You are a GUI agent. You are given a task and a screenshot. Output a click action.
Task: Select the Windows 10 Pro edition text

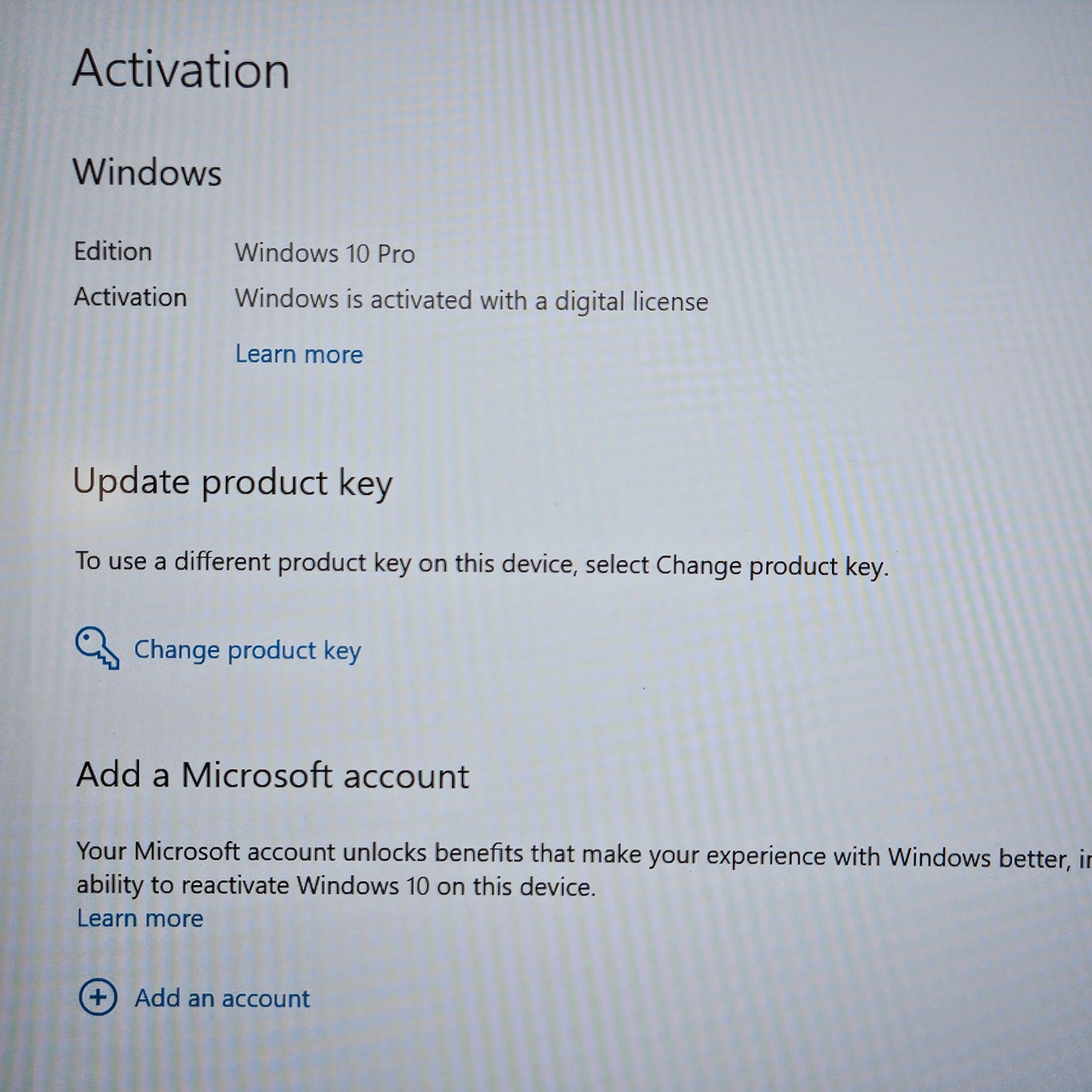pos(325,253)
